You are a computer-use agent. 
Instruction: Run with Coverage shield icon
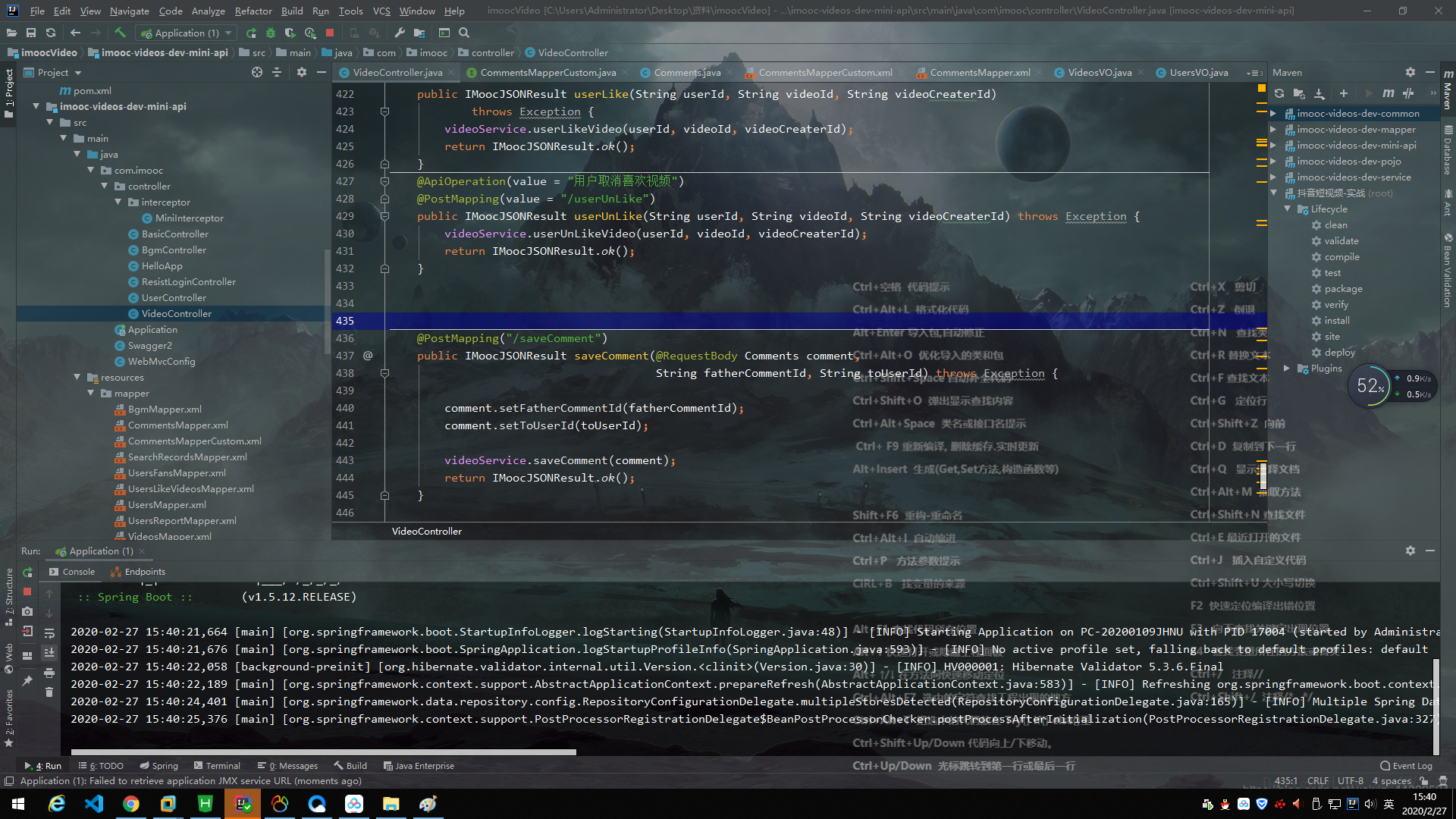pyautogui.click(x=290, y=33)
